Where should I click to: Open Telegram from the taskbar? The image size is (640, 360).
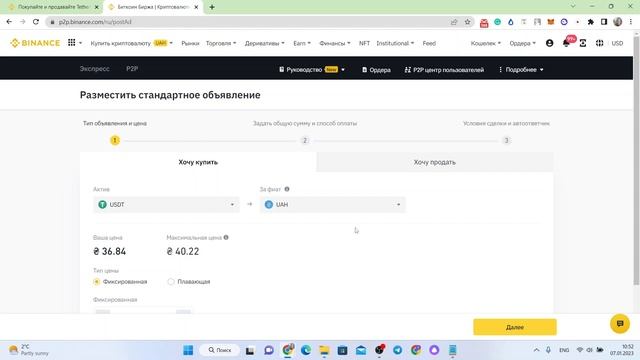(x=398, y=350)
